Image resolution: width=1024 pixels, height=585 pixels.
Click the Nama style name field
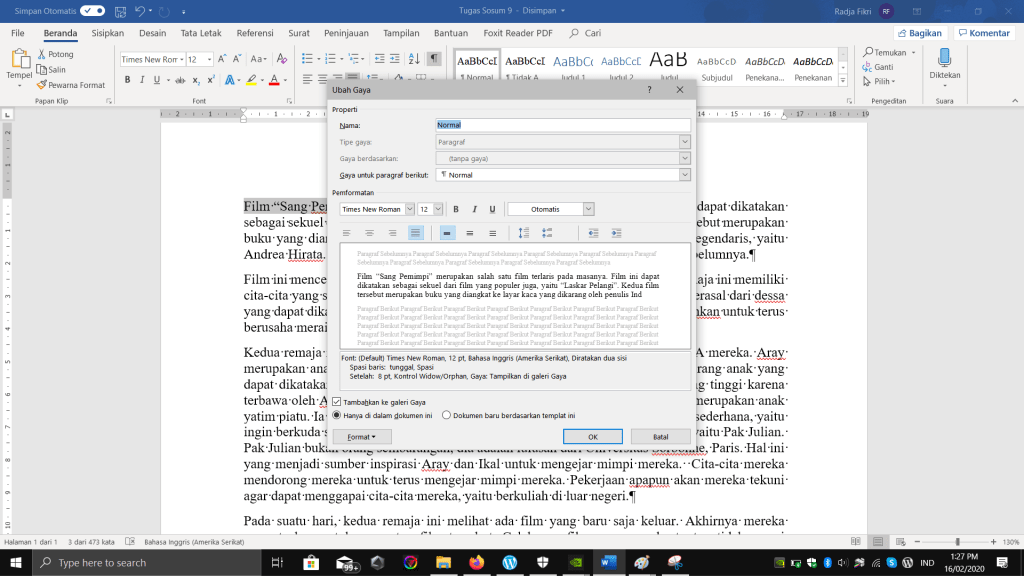(562, 125)
